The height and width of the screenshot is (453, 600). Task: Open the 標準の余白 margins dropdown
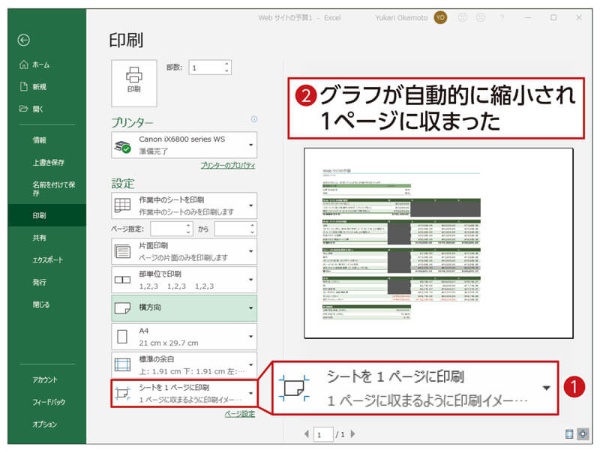(x=184, y=365)
